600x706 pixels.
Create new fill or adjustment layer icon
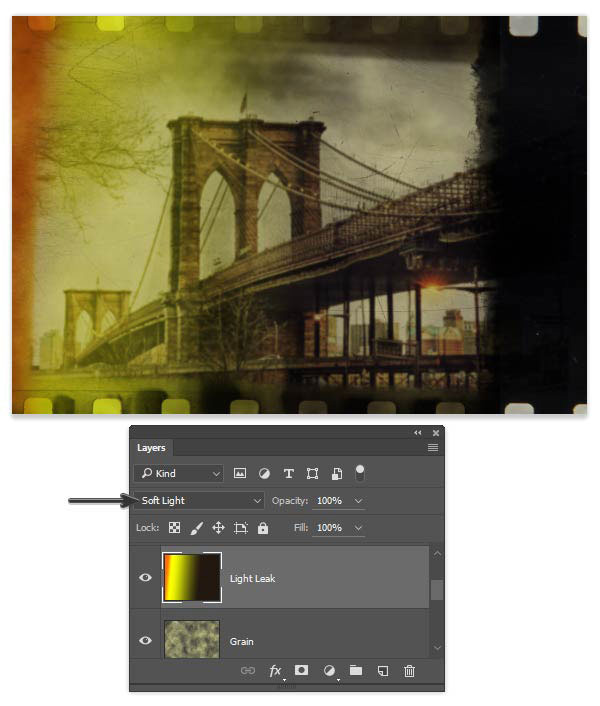(x=329, y=671)
